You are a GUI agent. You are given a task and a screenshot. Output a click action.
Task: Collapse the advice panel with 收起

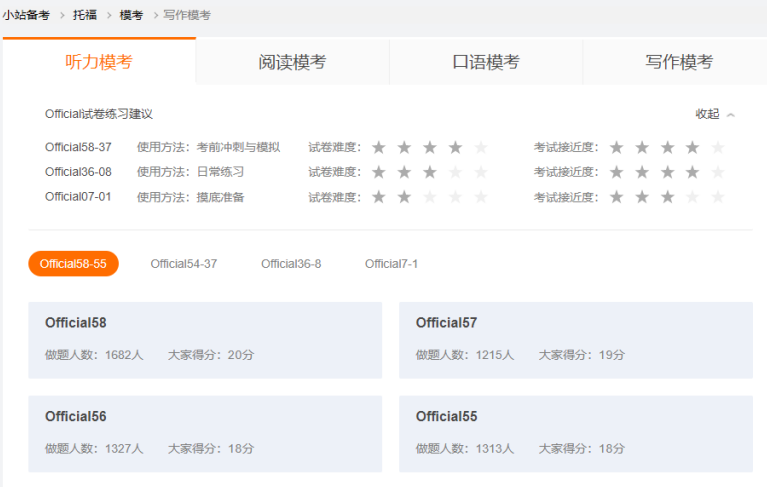(707, 114)
